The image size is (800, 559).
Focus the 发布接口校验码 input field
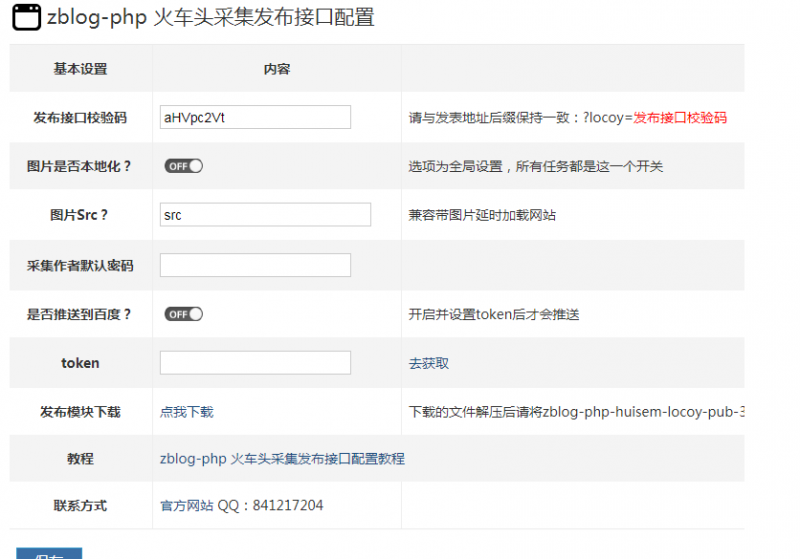click(255, 117)
